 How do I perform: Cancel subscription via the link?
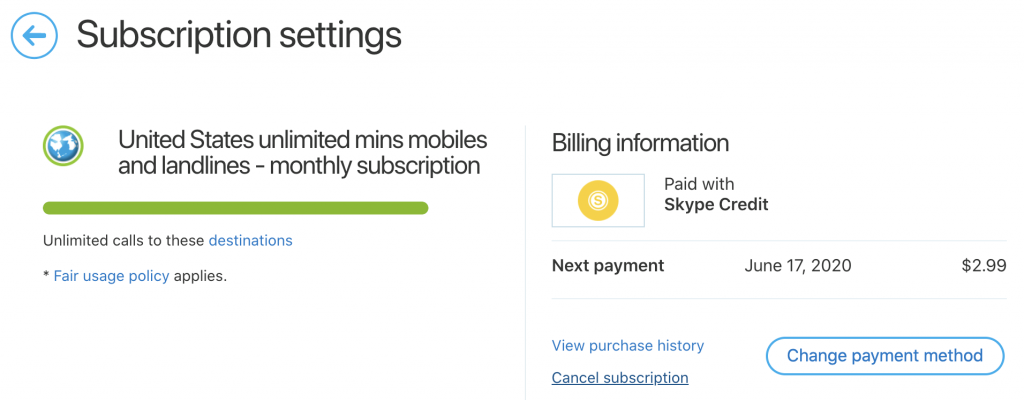620,378
